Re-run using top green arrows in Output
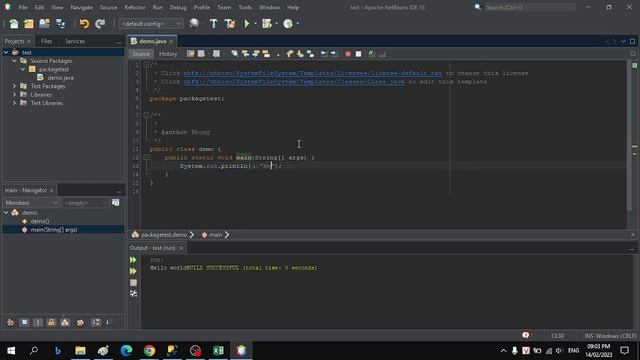640x360 pixels. click(133, 260)
